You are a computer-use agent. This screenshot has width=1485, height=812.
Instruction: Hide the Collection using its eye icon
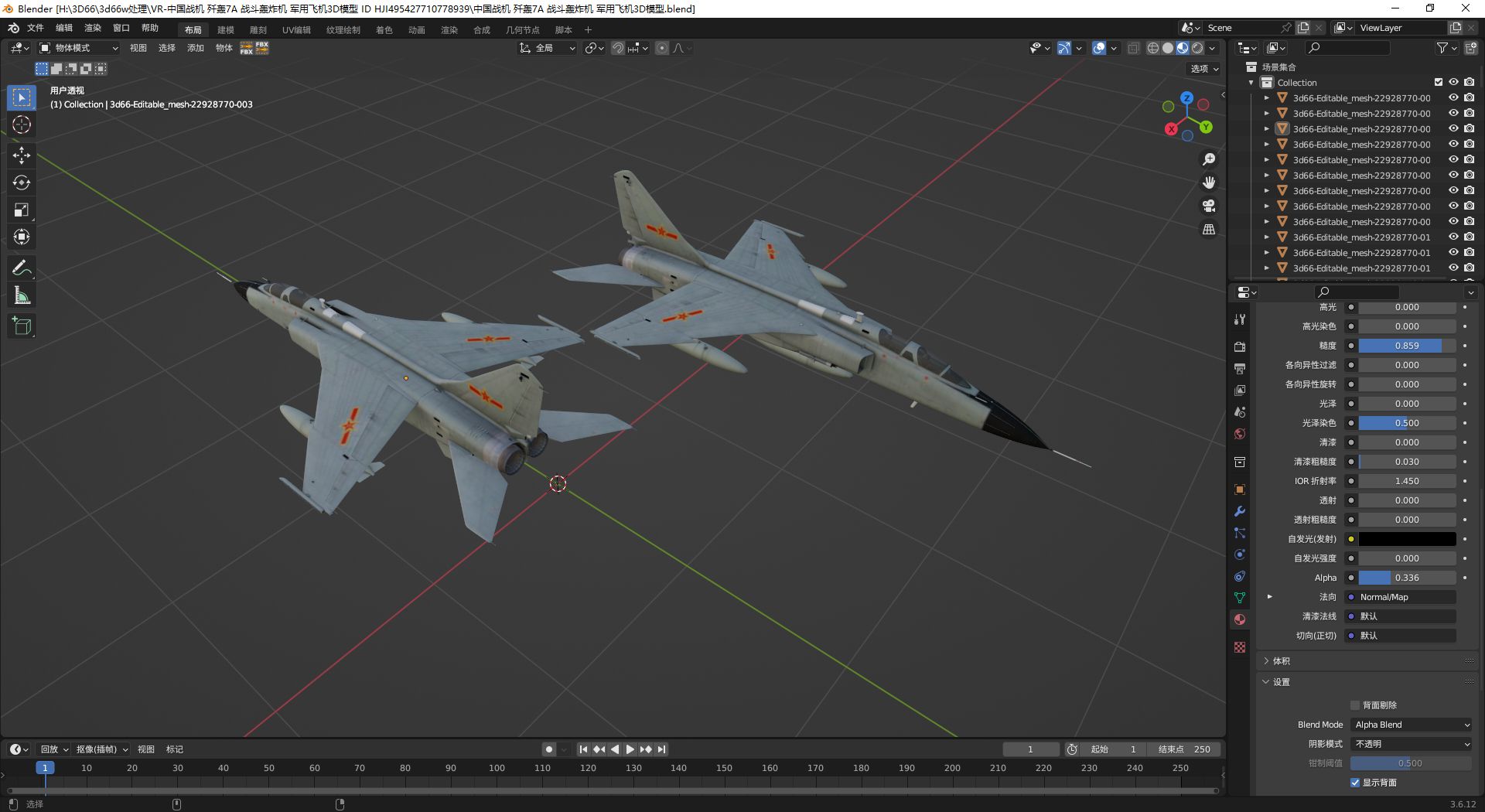(x=1454, y=82)
